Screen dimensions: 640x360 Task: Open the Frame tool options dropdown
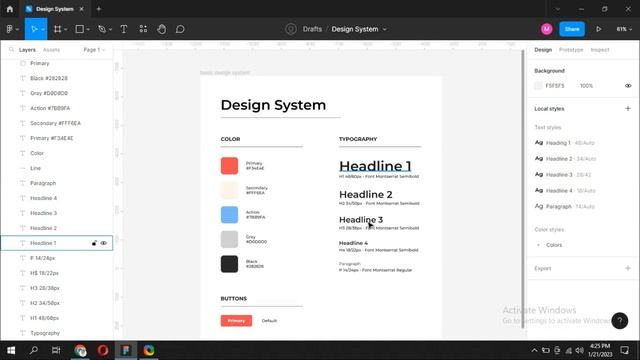[x=66, y=29]
